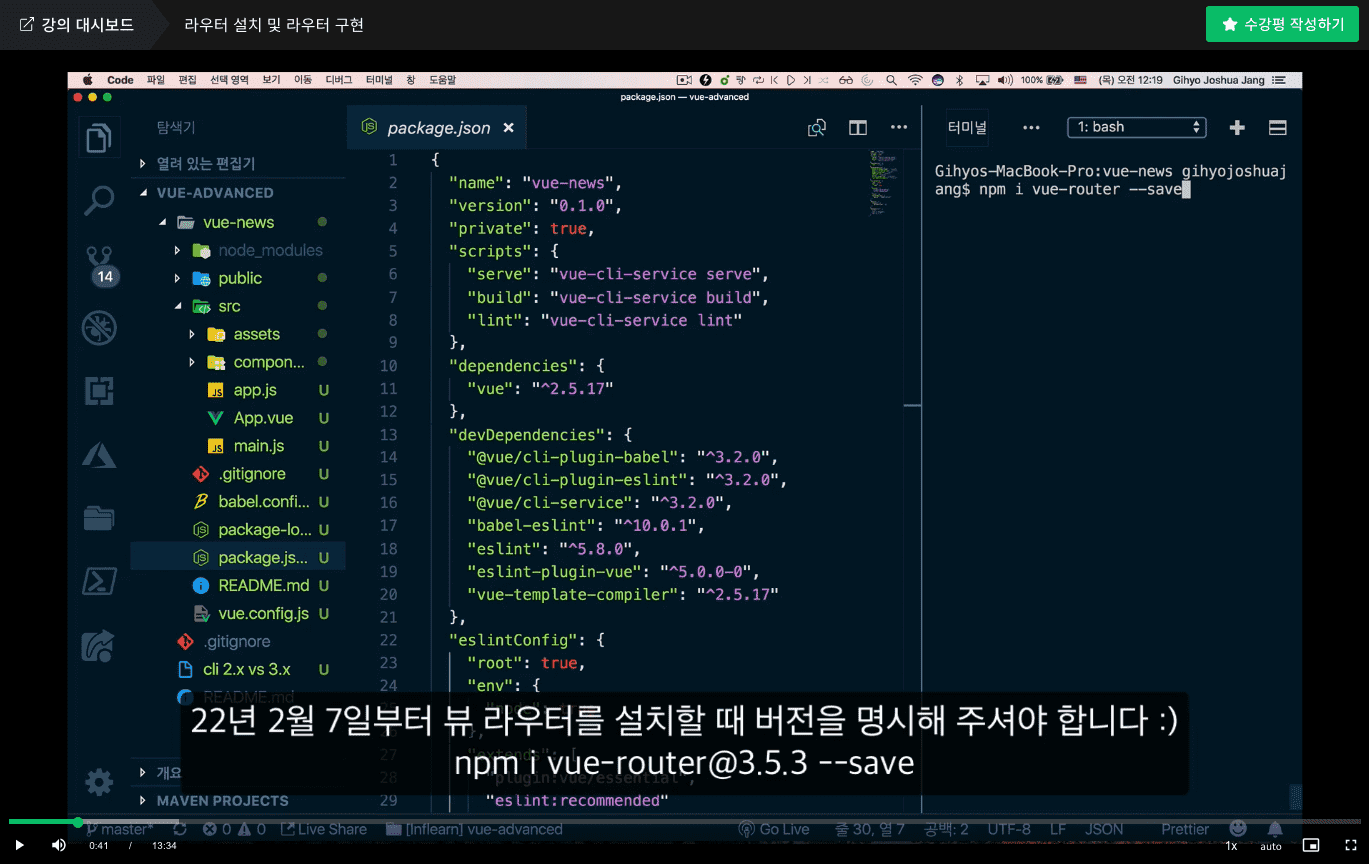
Task: Open README.md under vue-news
Action: [264, 585]
